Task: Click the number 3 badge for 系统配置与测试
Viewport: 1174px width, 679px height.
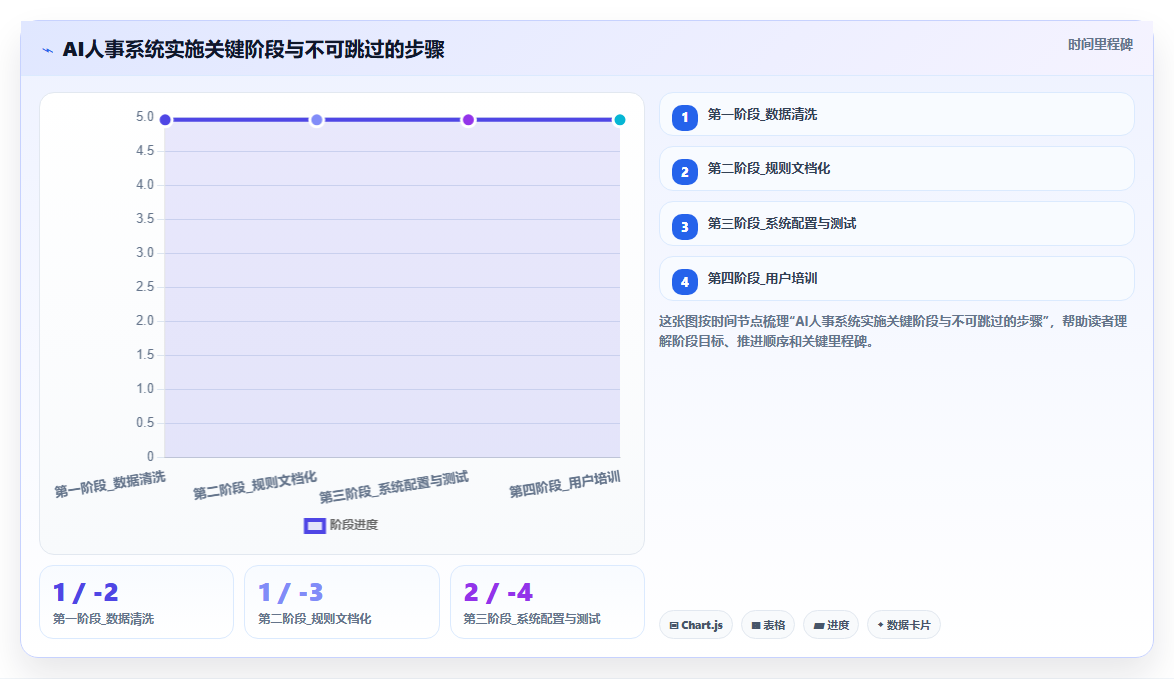Action: [x=684, y=227]
